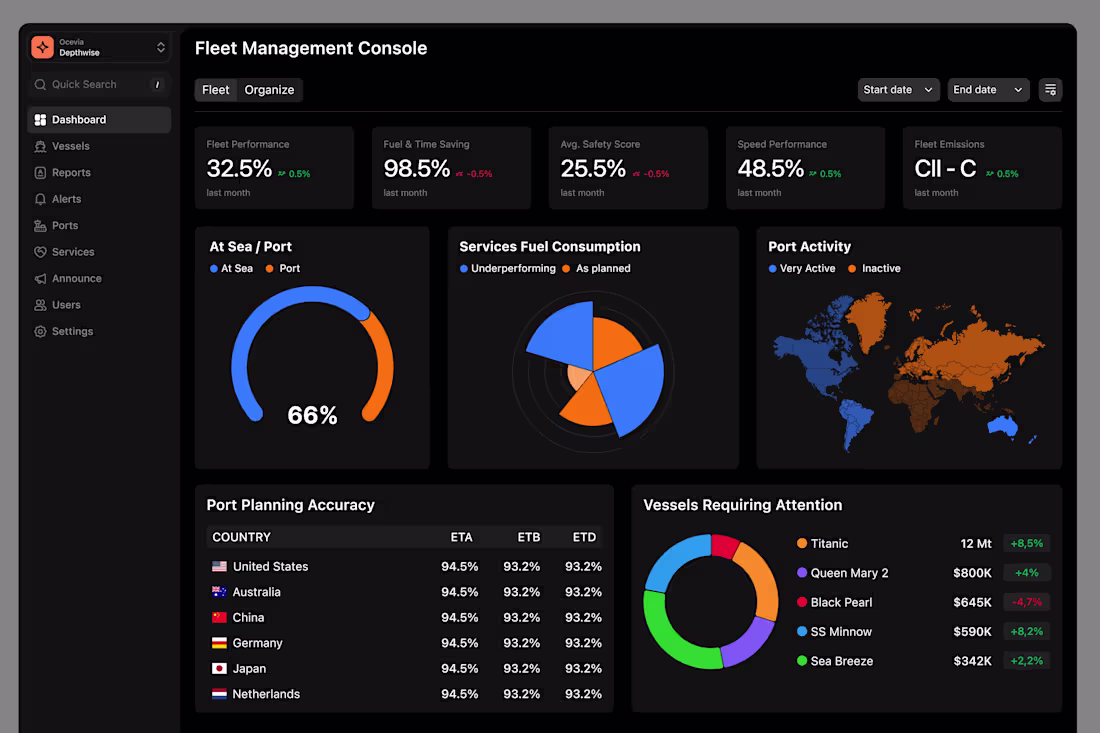Click the ETD column header
The height and width of the screenshot is (733, 1100).
coord(584,537)
